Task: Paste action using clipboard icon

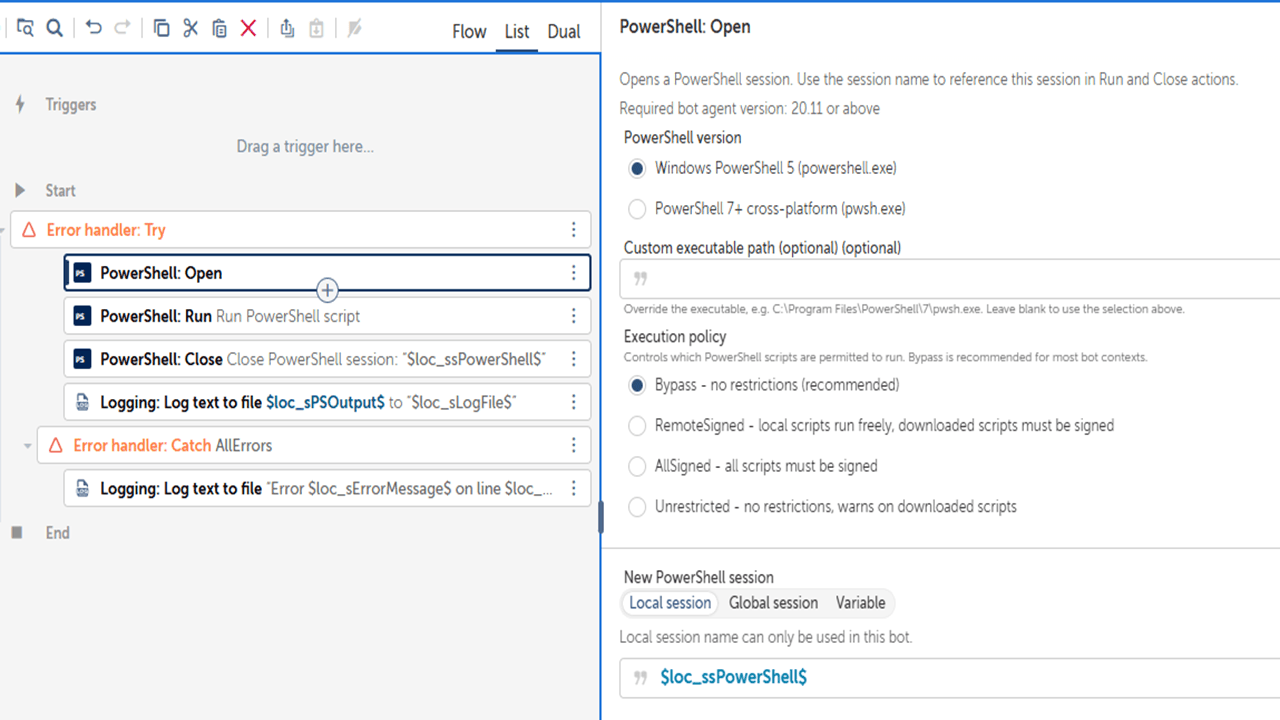Action: (x=220, y=28)
